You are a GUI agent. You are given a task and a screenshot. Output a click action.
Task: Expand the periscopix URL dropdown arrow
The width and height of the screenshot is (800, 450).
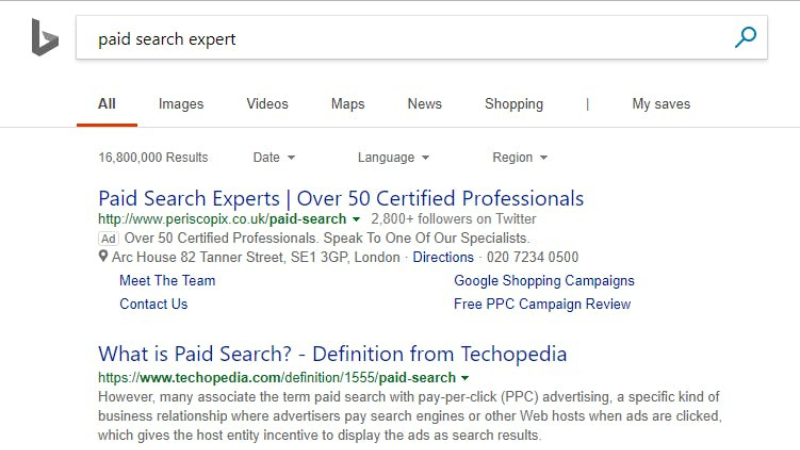(x=356, y=219)
